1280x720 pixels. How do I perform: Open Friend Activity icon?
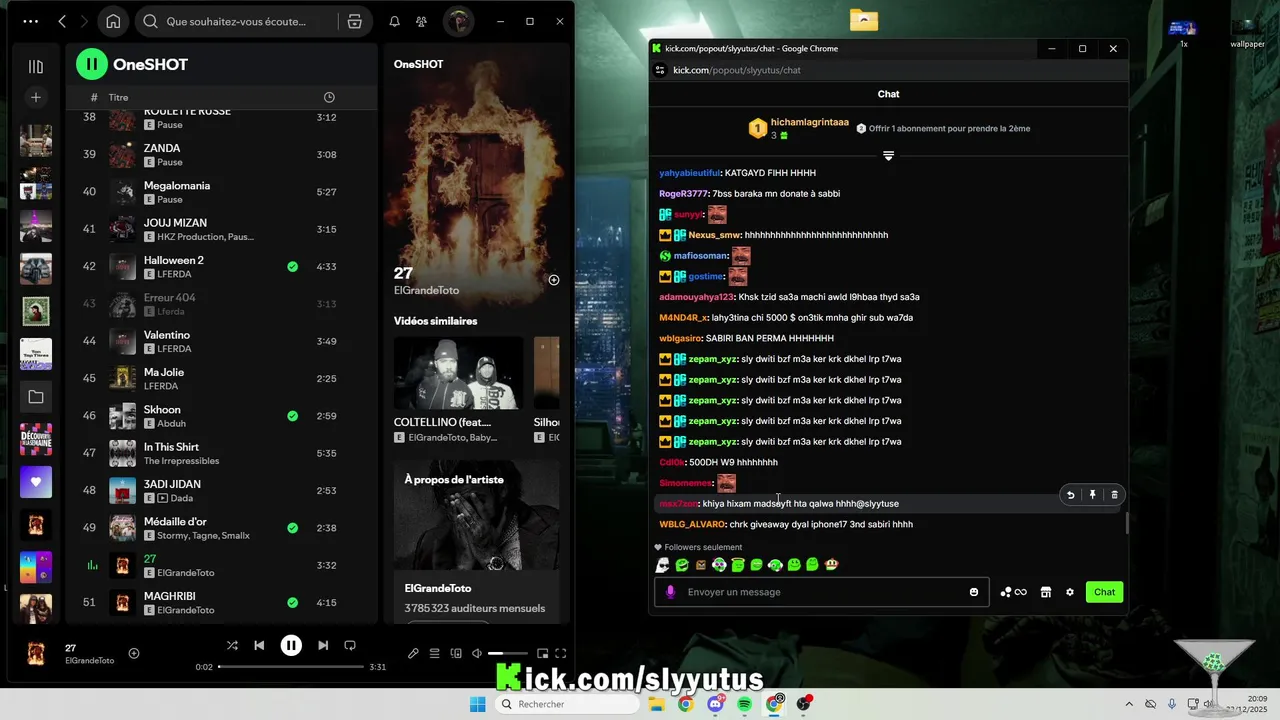click(x=422, y=21)
